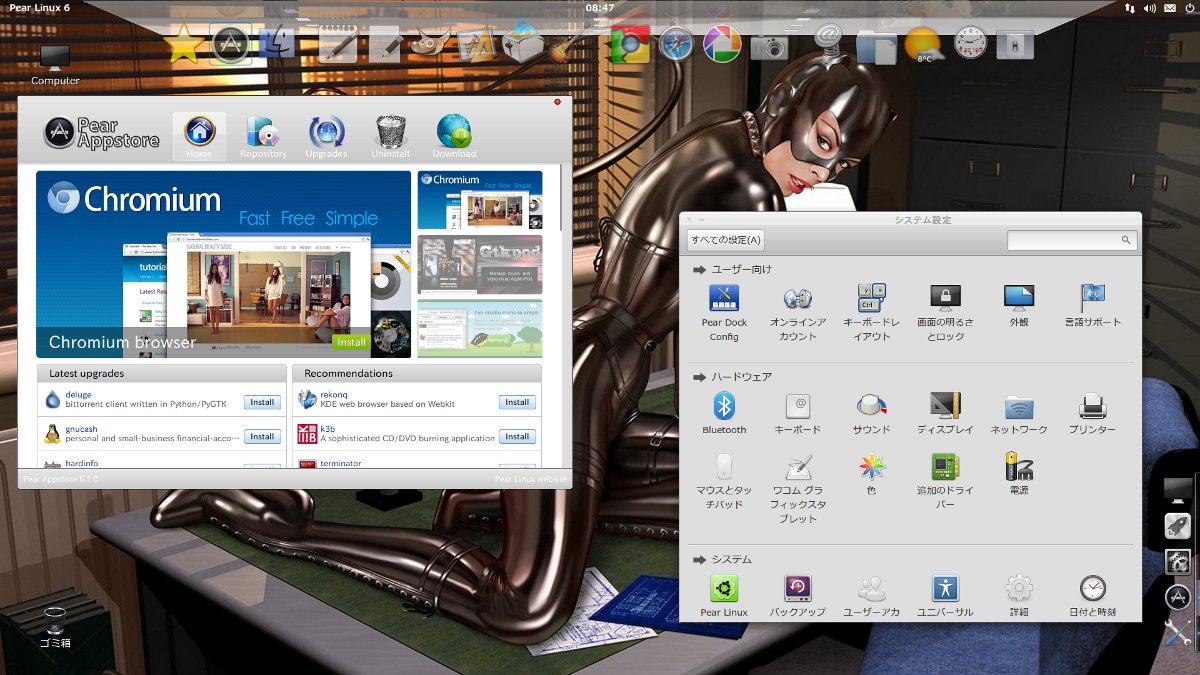Launch Appstore from the top dock
Image resolution: width=1200 pixels, height=675 pixels.
click(x=230, y=44)
